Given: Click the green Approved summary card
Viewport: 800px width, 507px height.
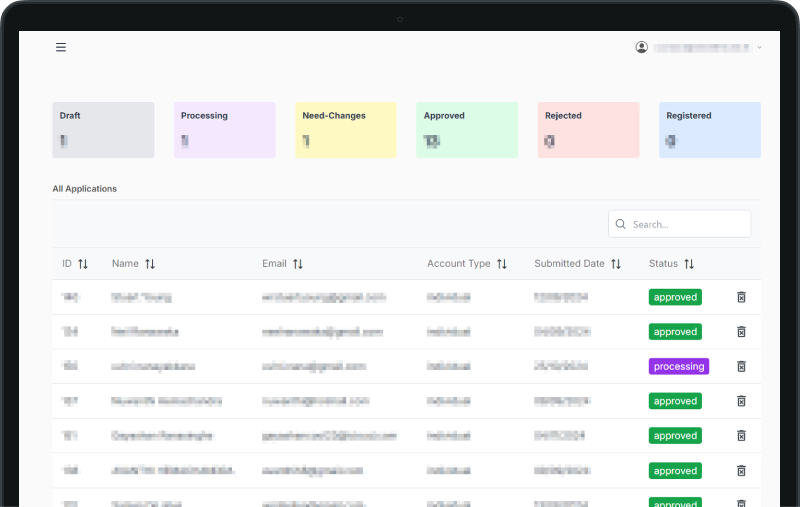Looking at the screenshot, I should pyautogui.click(x=467, y=130).
